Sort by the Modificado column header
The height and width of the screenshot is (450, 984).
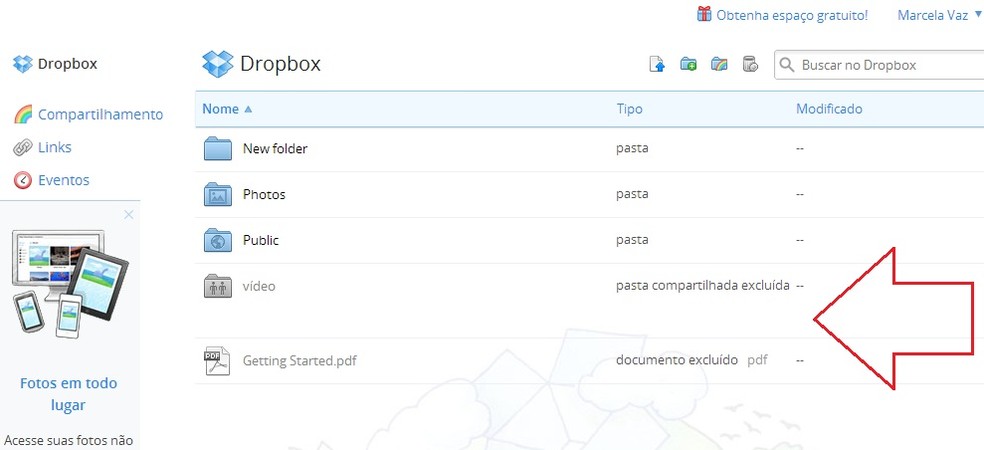point(829,109)
